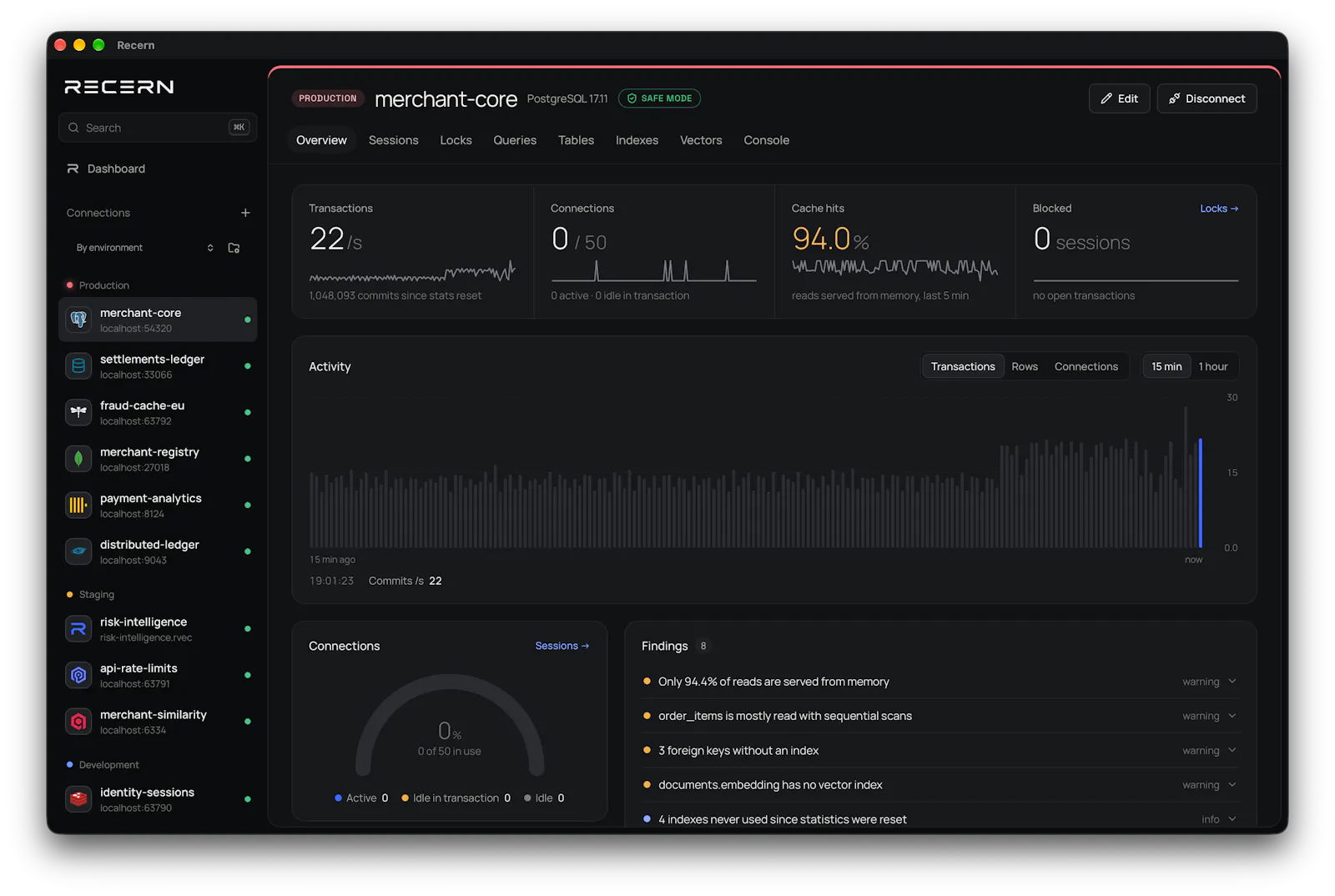This screenshot has height=896, width=1335.
Task: Open the By environment grouping dropdown
Action: 145,248
